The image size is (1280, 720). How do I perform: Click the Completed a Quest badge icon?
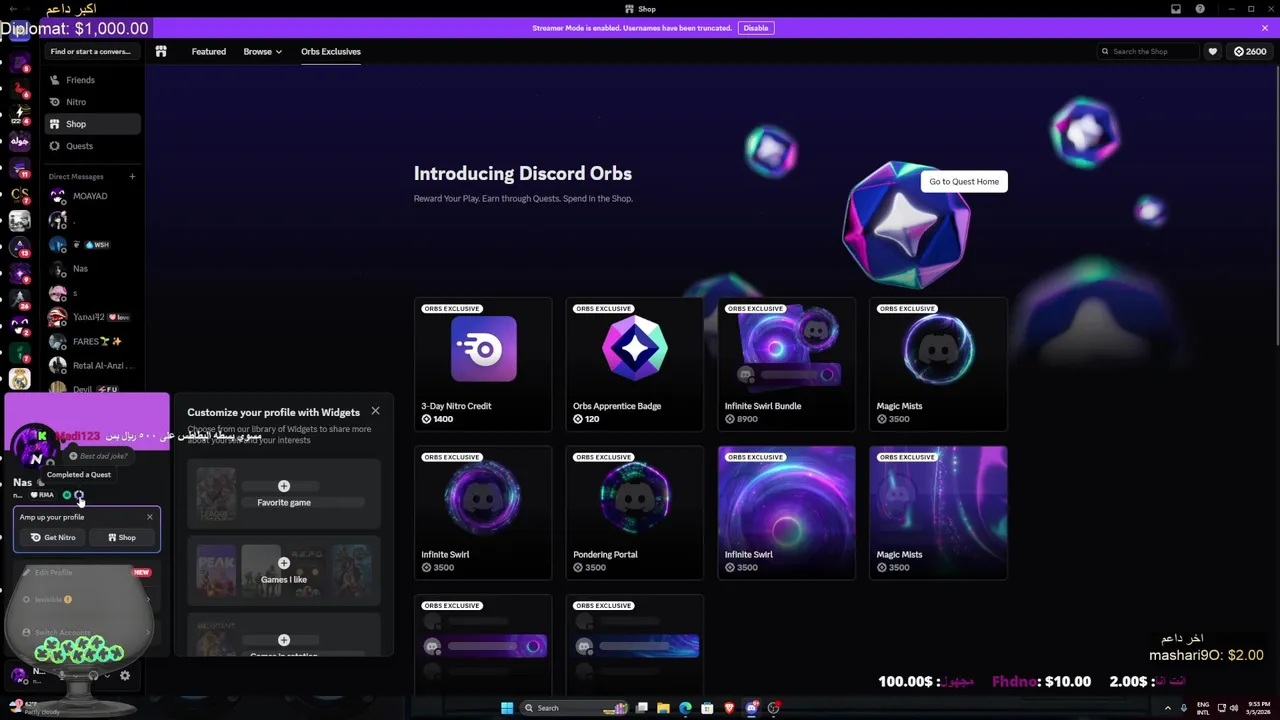[x=79, y=495]
